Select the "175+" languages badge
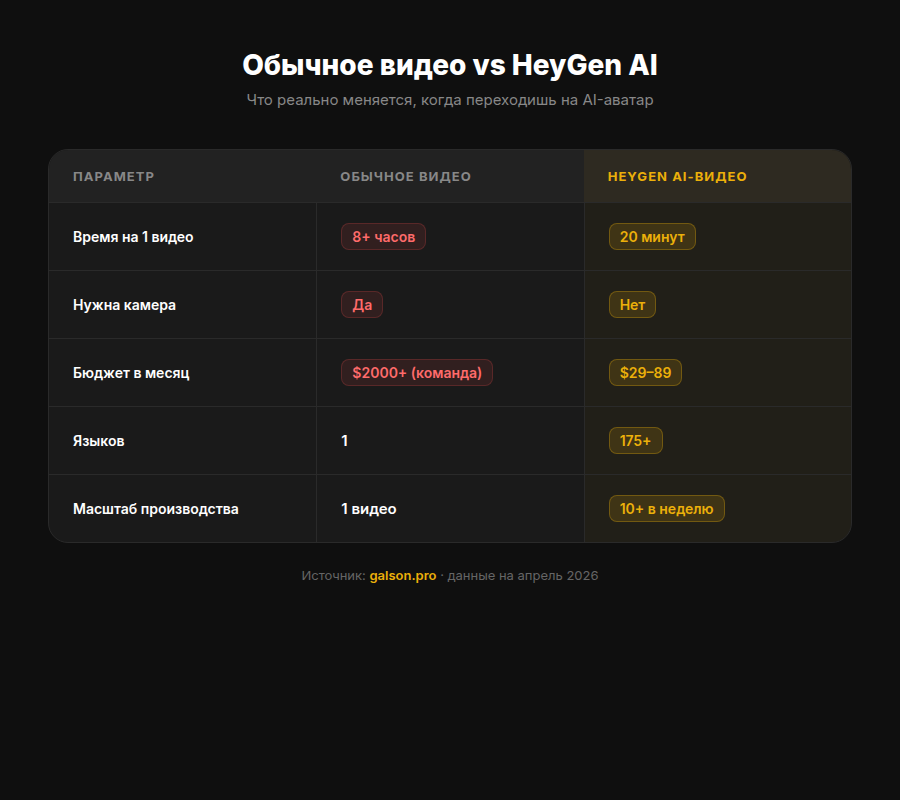The image size is (900, 800). pyautogui.click(x=635, y=440)
